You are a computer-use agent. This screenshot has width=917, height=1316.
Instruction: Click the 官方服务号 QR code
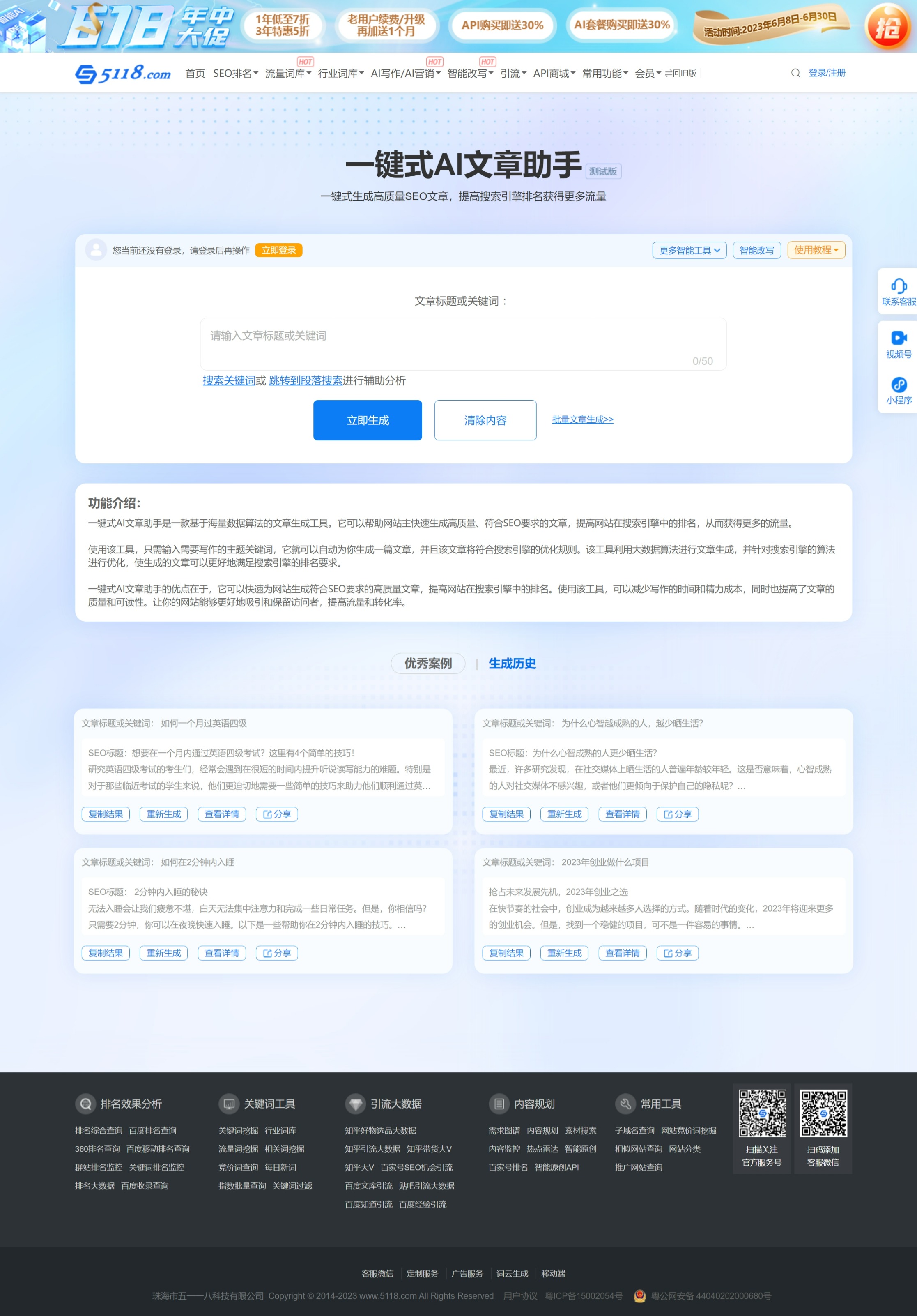point(762,1113)
